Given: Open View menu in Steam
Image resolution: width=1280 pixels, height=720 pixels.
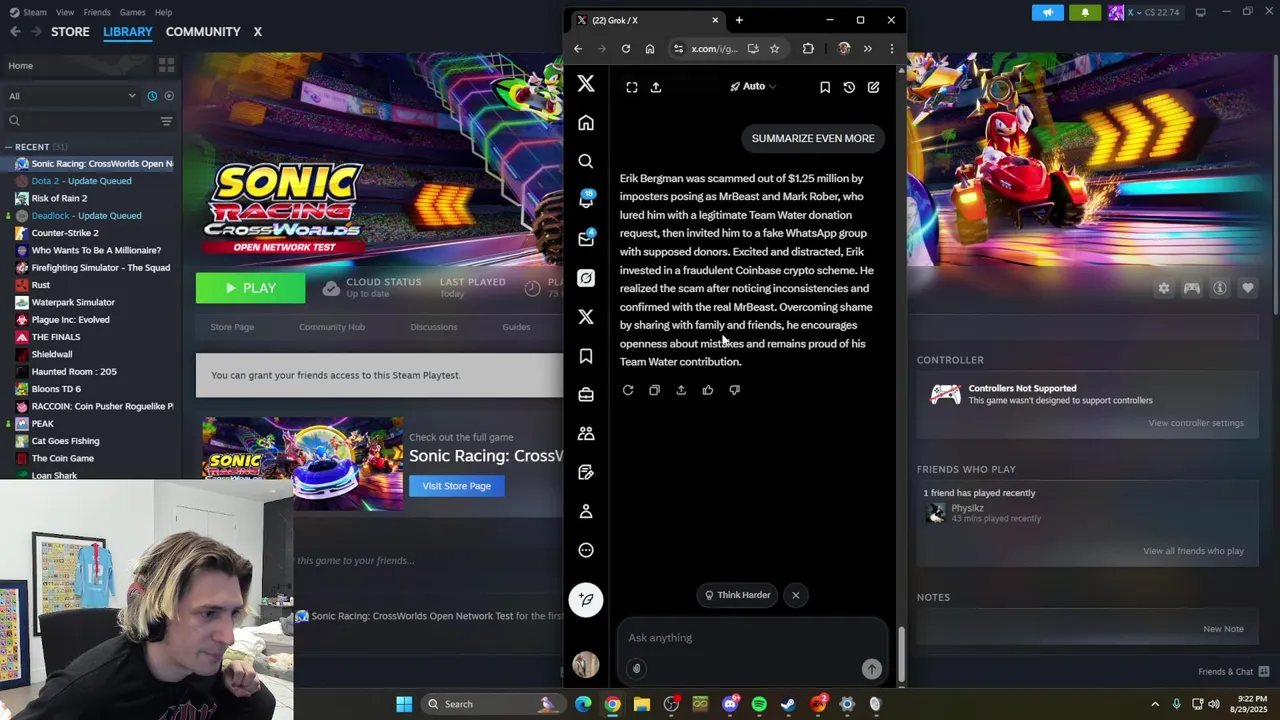Looking at the screenshot, I should tap(65, 12).
